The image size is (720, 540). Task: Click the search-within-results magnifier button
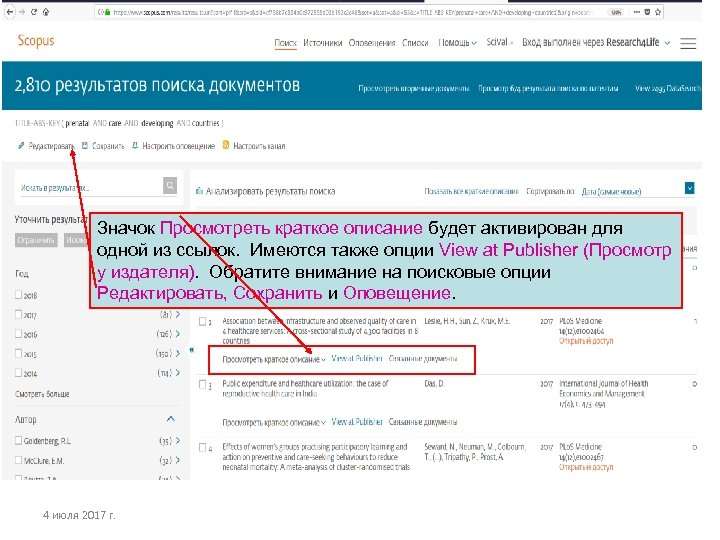coord(170,186)
